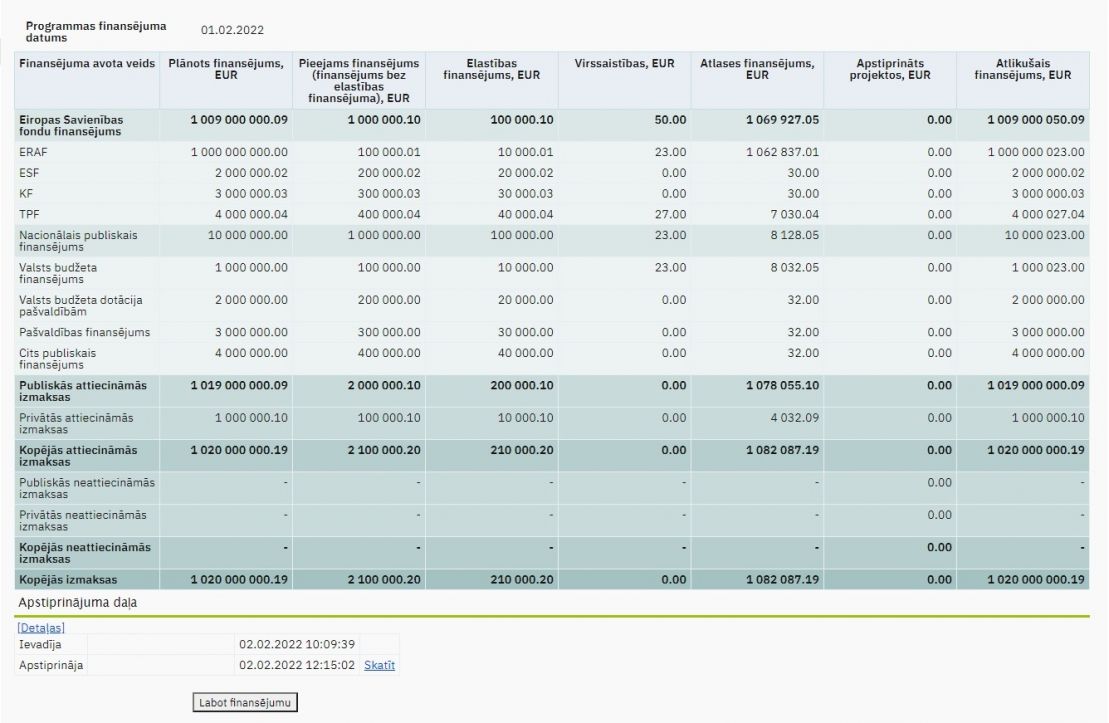Select the Atlases finansējums column header
The height and width of the screenshot is (723, 1109).
pos(757,70)
